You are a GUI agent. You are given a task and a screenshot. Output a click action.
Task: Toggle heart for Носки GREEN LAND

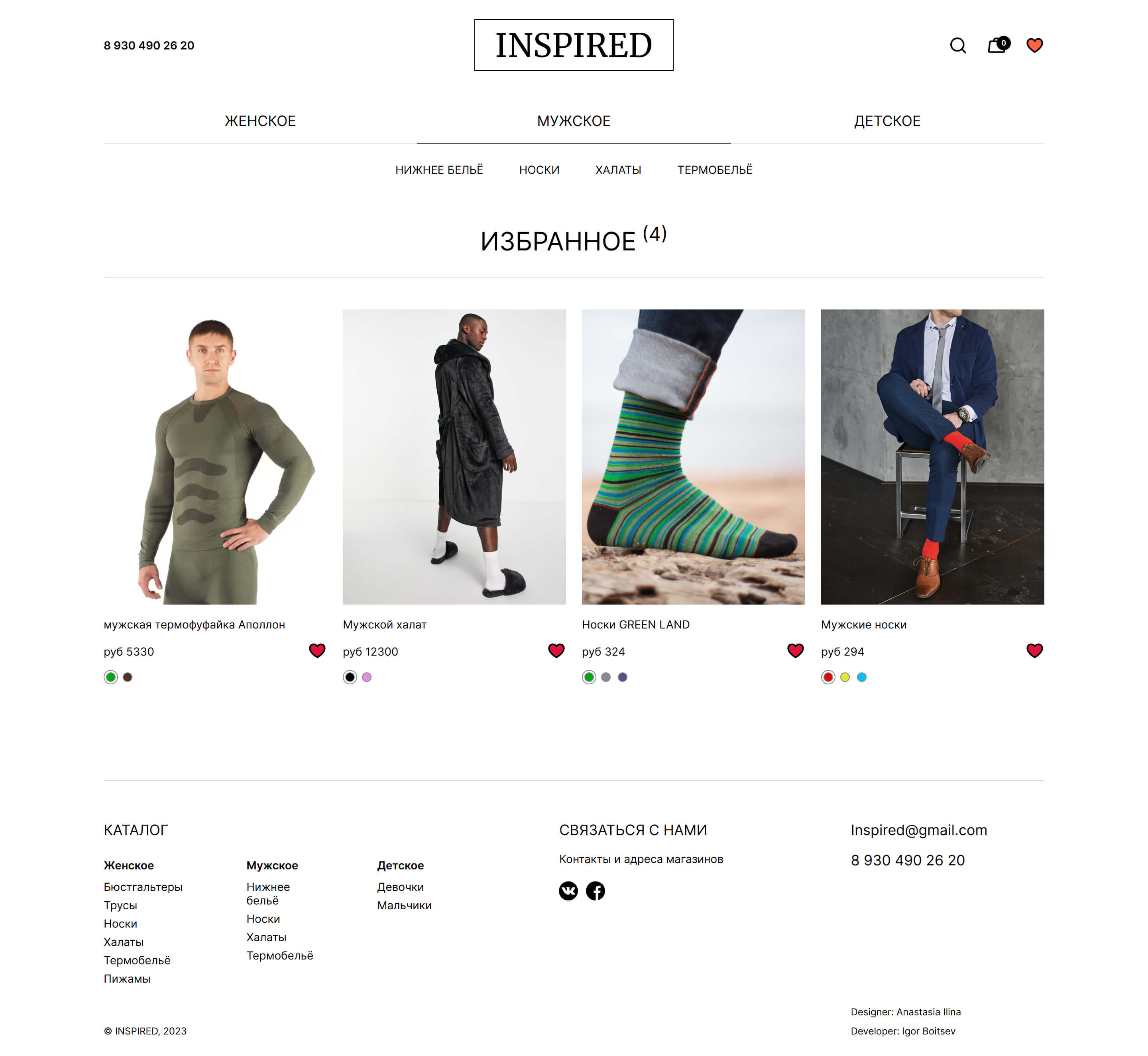[795, 650]
